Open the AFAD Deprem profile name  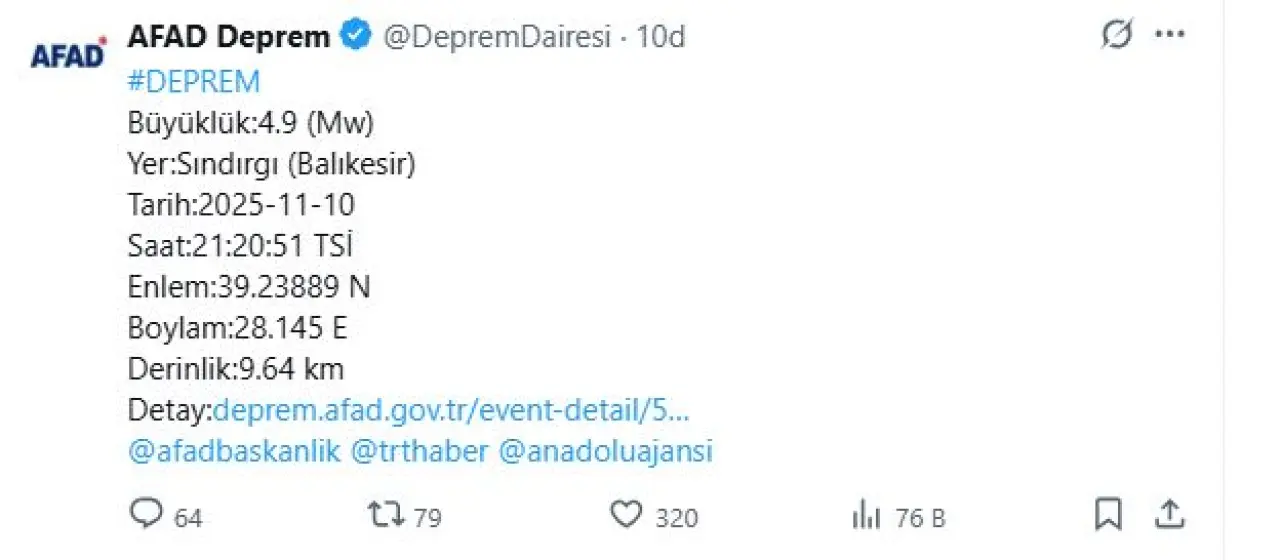click(229, 37)
